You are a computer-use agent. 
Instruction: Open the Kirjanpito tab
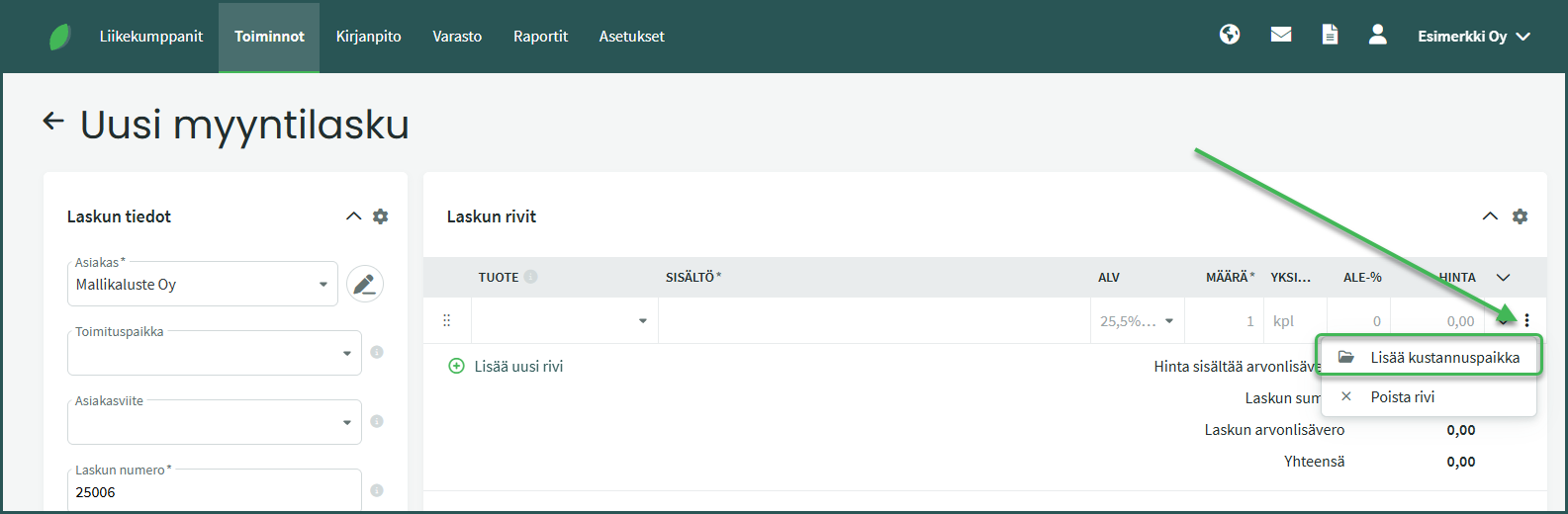(368, 37)
